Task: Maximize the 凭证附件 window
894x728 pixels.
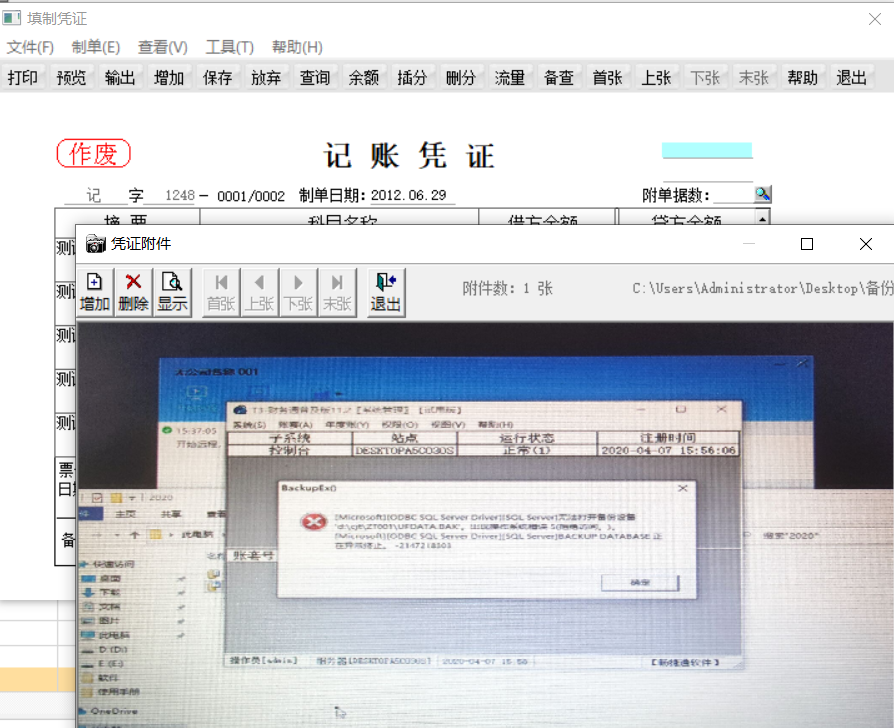Action: pyautogui.click(x=807, y=244)
